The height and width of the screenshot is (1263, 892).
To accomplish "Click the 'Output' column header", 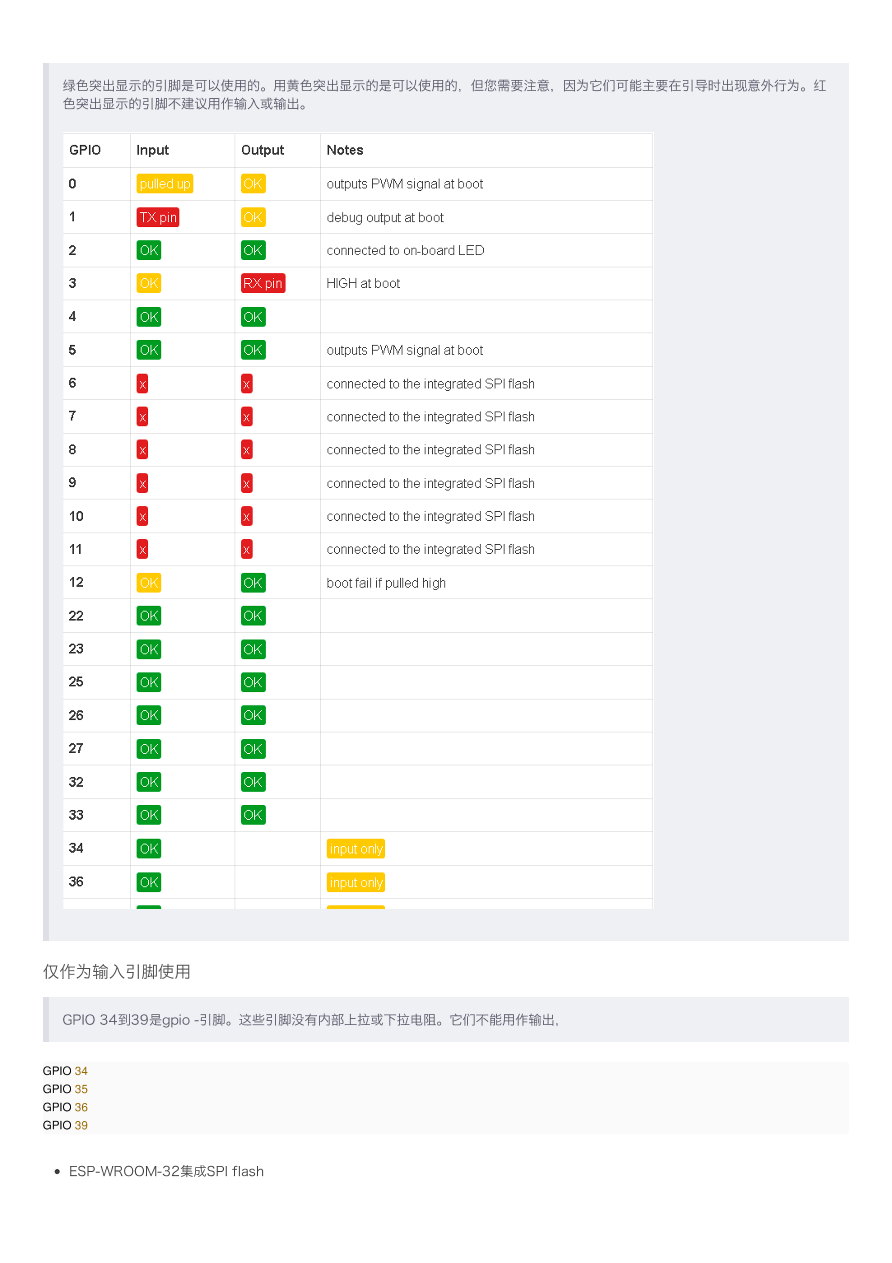I will (x=263, y=150).
